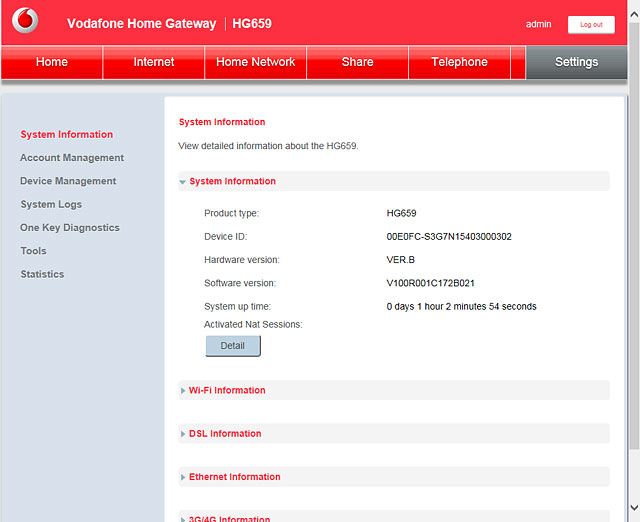The height and width of the screenshot is (522, 640).
Task: Click the scrollbar up arrow
Action: (634, 15)
